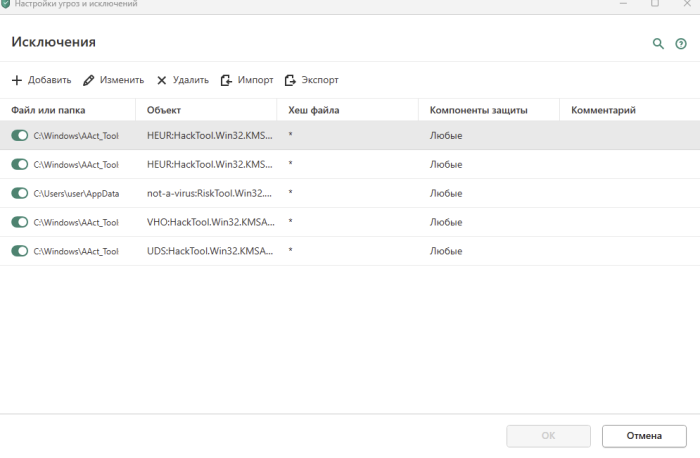Click the C:\Windows\AAct_Tool path in the UDS:HackTool row
The height and width of the screenshot is (458, 700).
pos(76,251)
